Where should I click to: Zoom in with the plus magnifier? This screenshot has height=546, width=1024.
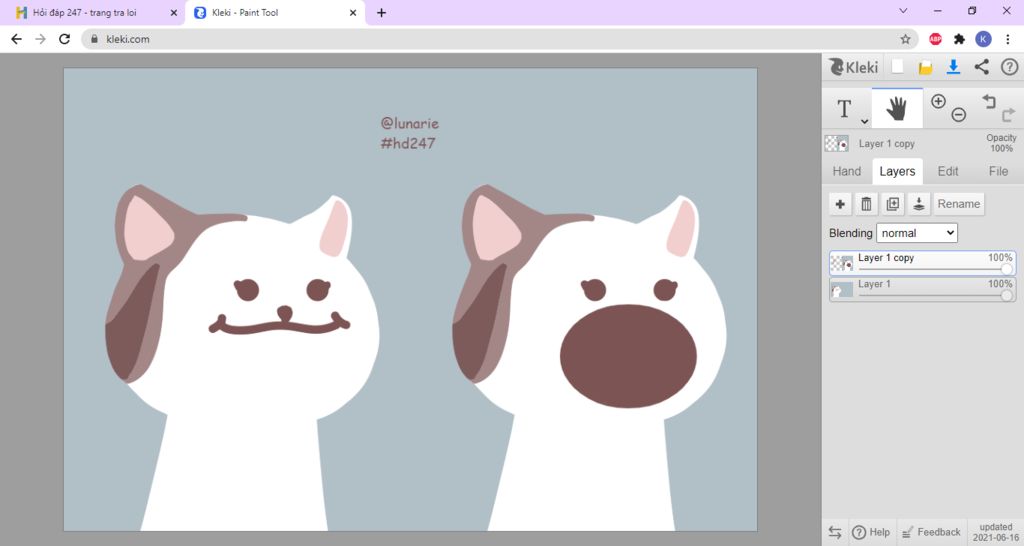pos(938,101)
